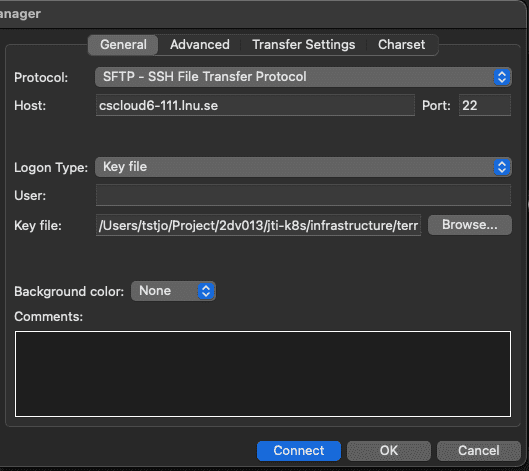Screen dimensions: 529x471
Task: Open the Transfer Settings tab
Action: click(x=304, y=45)
